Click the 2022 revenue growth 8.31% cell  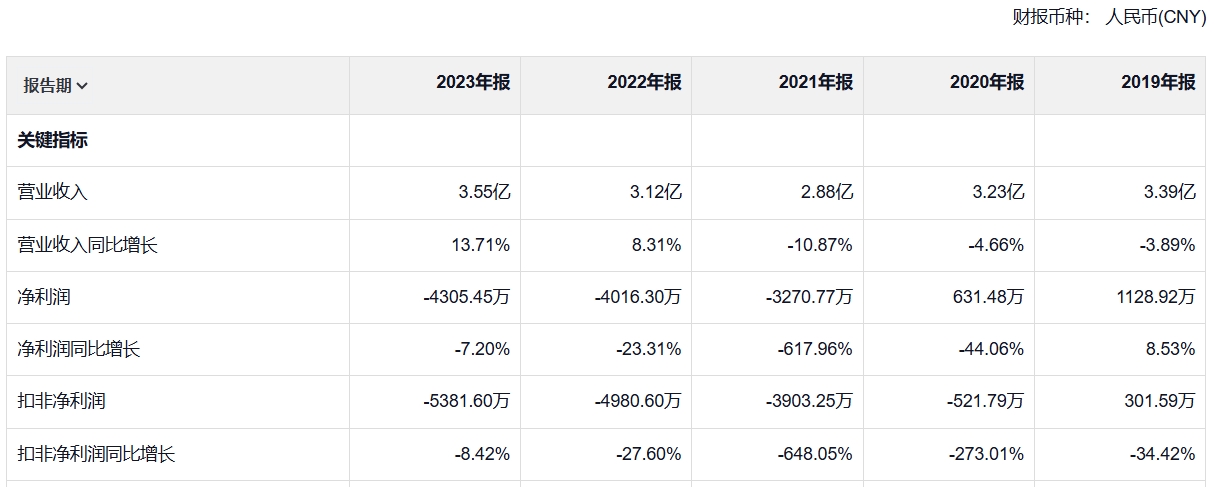click(657, 245)
